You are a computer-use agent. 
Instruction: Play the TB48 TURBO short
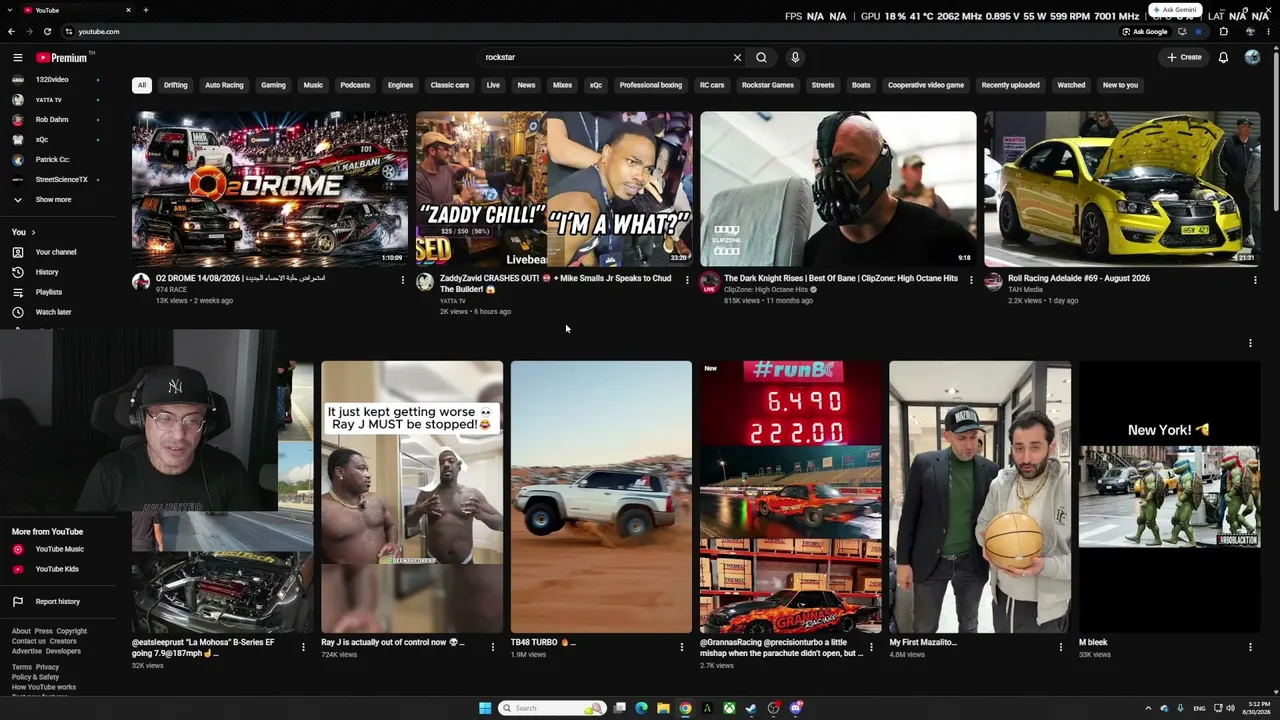601,497
